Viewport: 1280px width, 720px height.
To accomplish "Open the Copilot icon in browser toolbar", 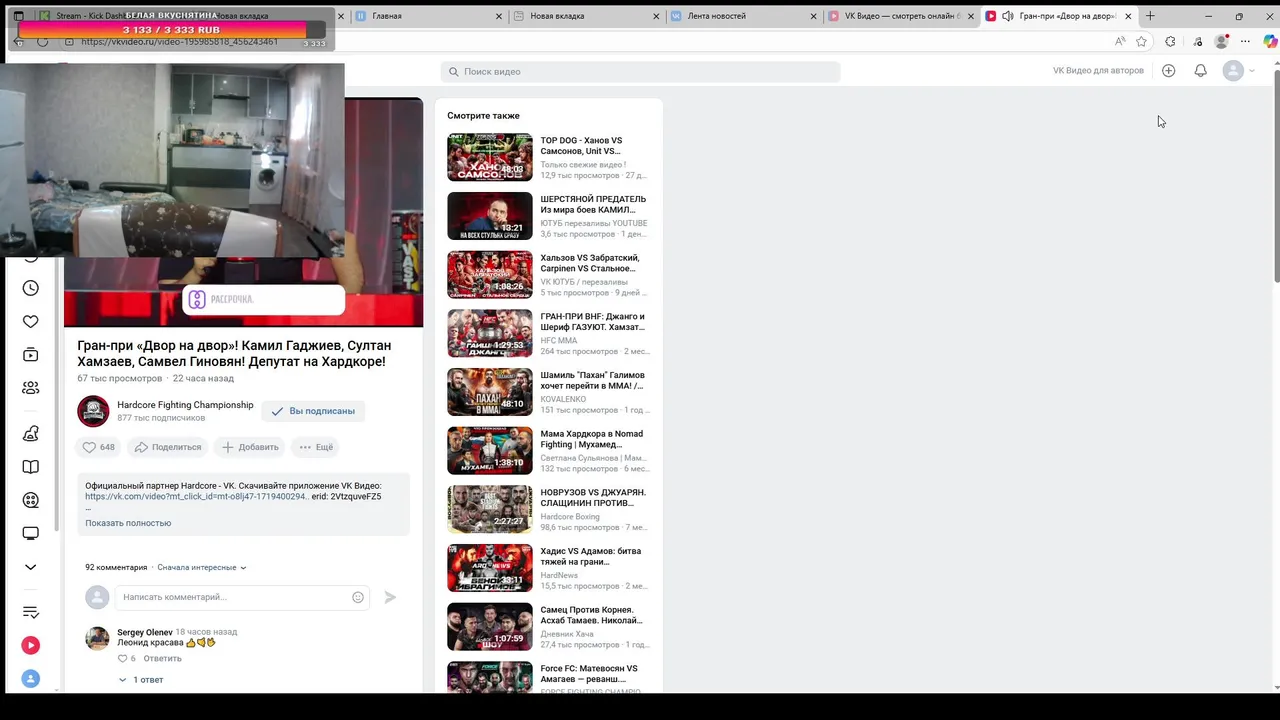I will (1271, 41).
